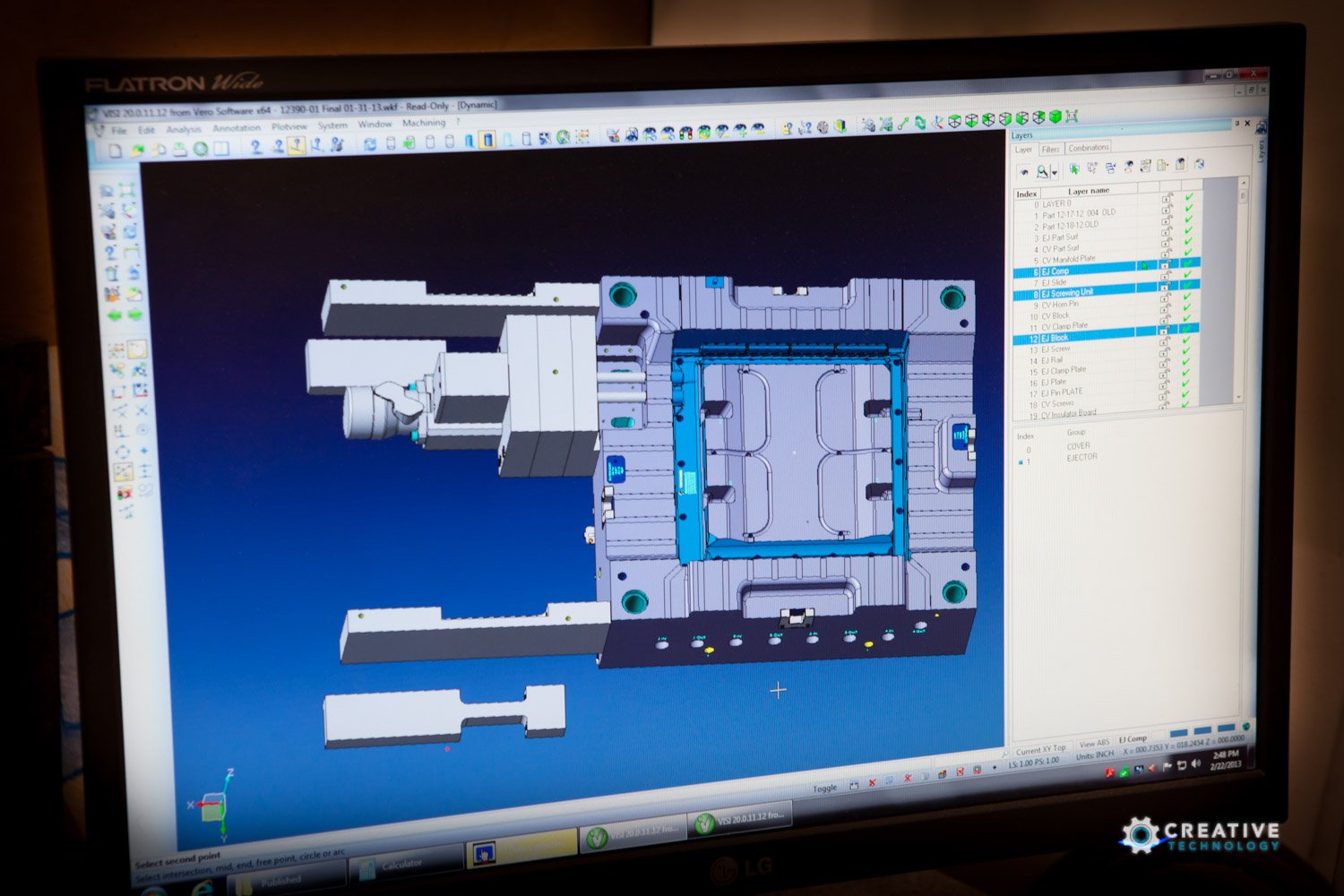Click the zoom-fit icon after the cube icons

tap(1073, 116)
